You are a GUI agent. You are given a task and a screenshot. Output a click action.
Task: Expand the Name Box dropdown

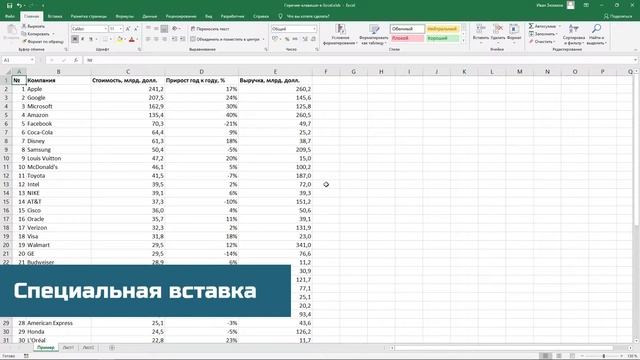[x=32, y=60]
